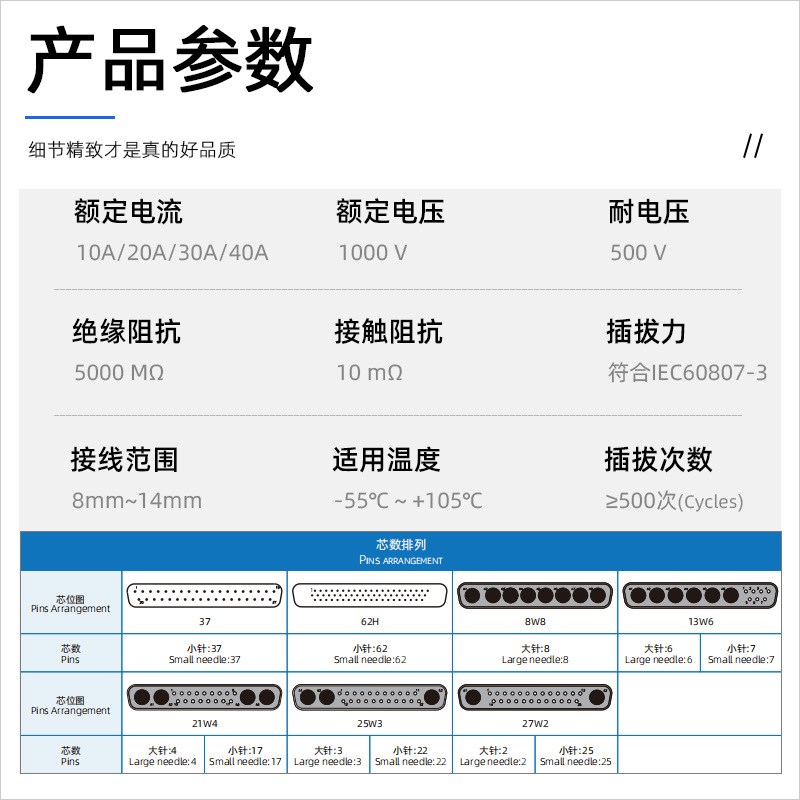Click the 8W8 connector drawing

533,593
